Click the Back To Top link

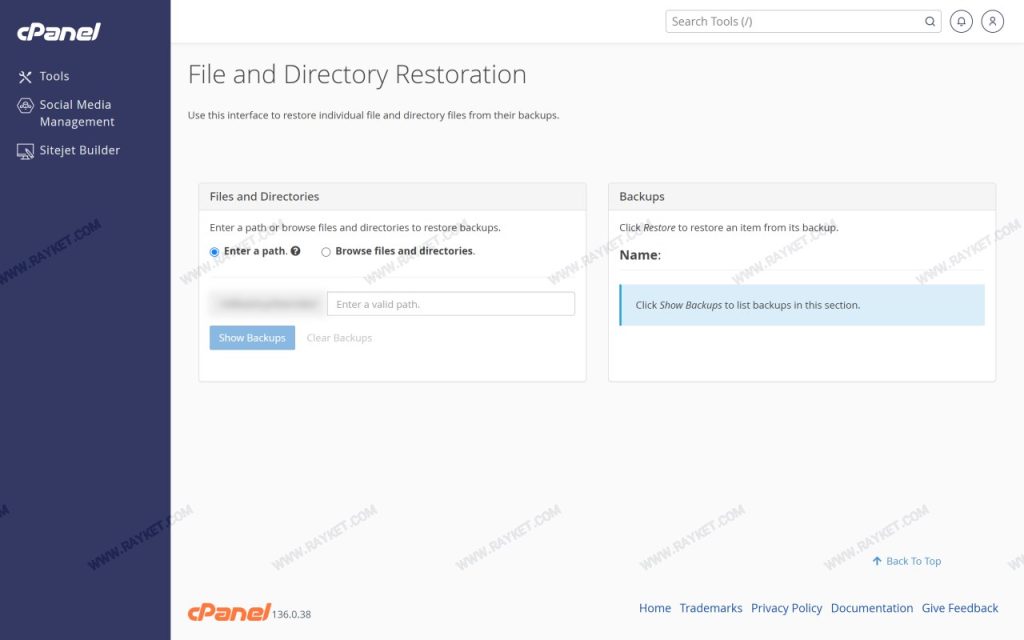(x=906, y=561)
